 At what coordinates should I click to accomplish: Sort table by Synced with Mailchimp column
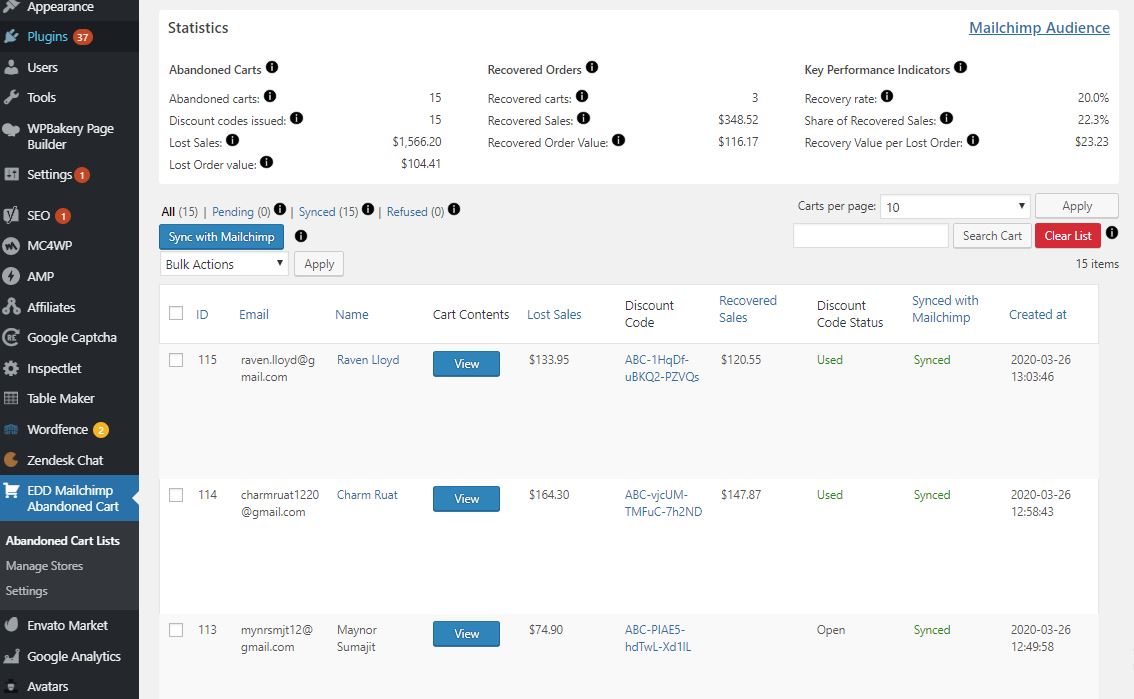[x=945, y=309]
